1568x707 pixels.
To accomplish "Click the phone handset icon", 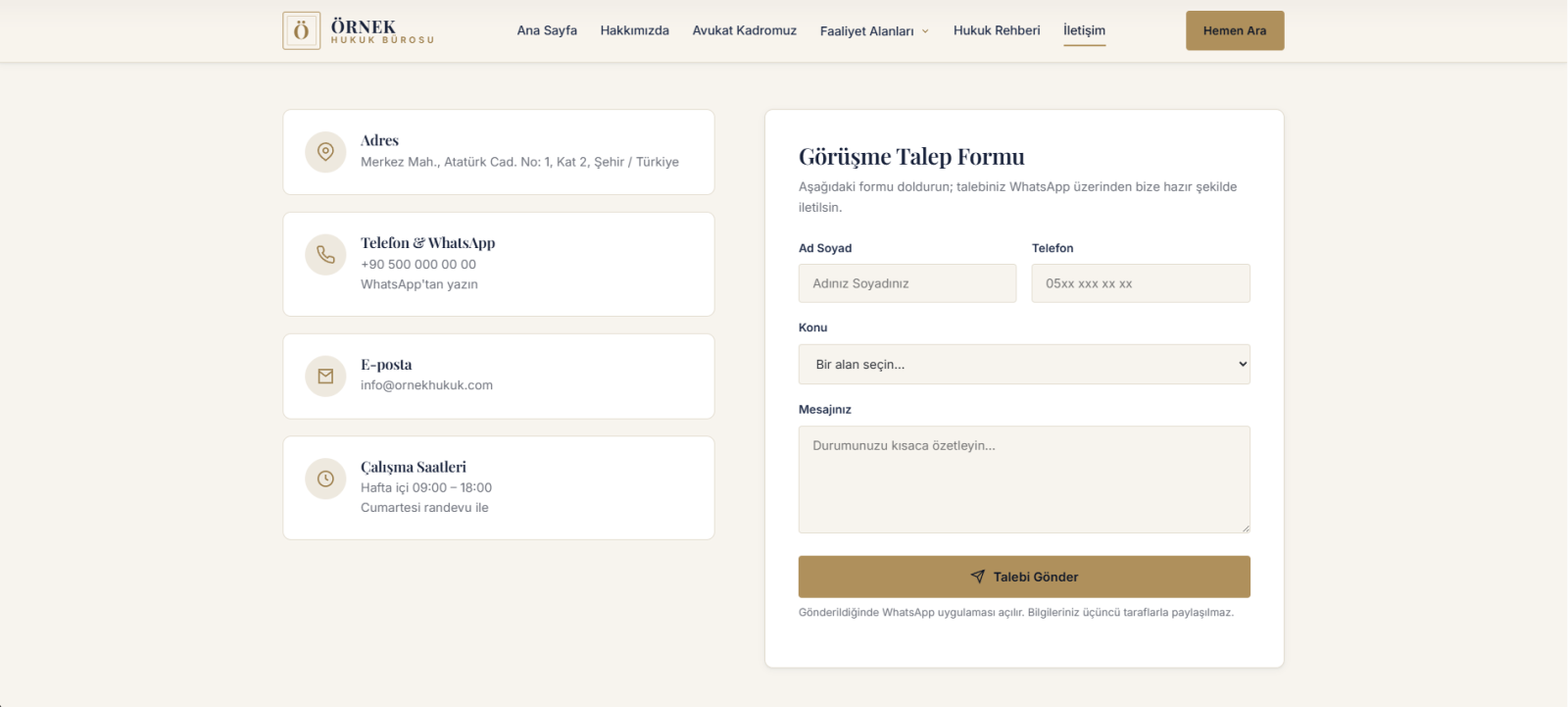I will [325, 255].
